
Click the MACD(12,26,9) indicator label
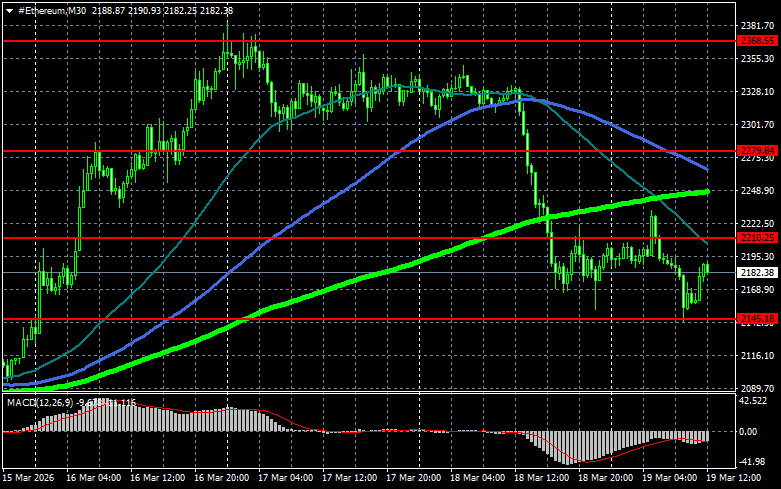click(40, 402)
